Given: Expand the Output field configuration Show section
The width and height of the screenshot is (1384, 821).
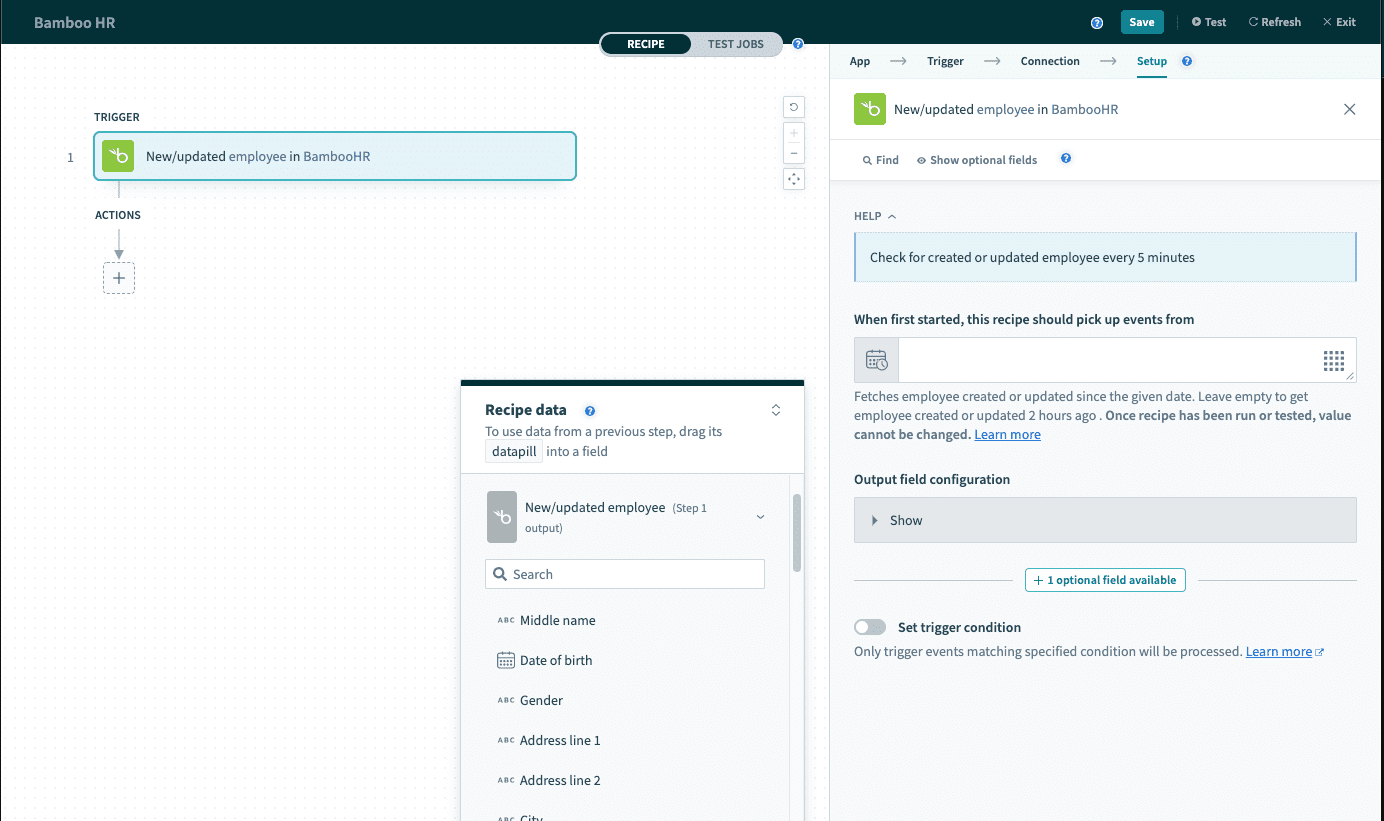Looking at the screenshot, I should point(1104,520).
